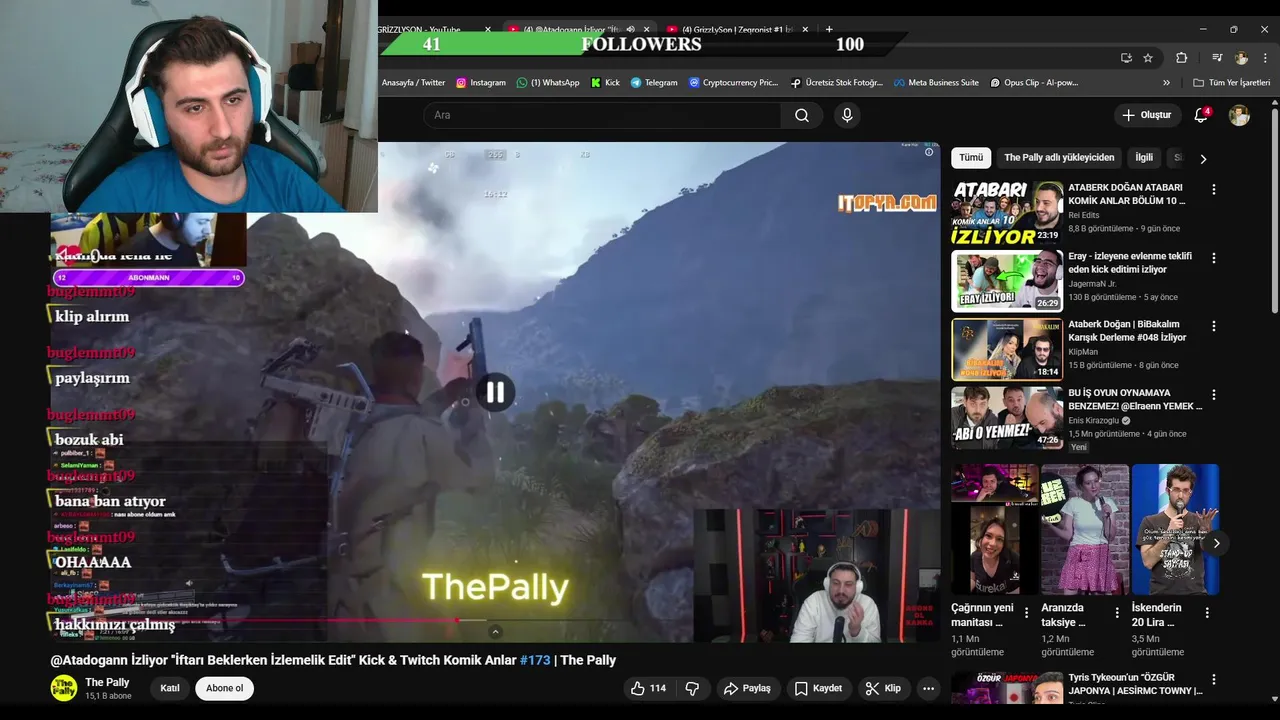The image size is (1280, 720).
Task: Open options for BU İŞ OYUN OYNAMAYA video
Action: coord(1214,395)
